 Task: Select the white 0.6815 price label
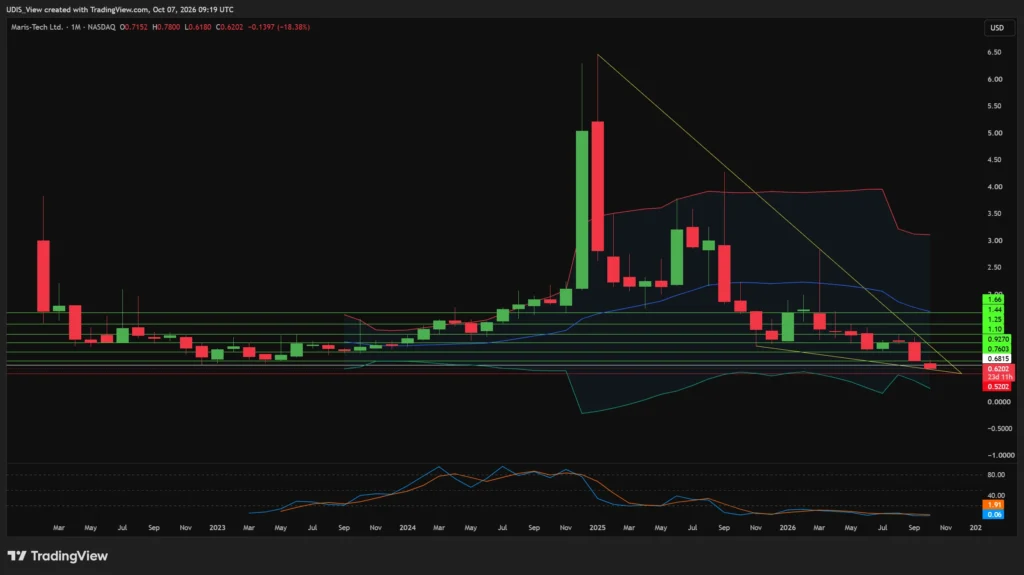997,359
